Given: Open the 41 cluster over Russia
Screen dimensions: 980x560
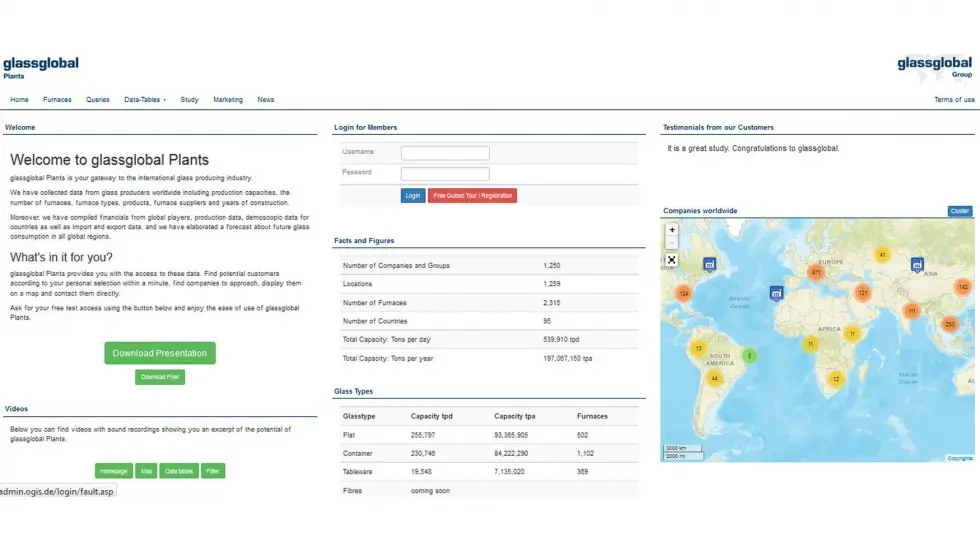Looking at the screenshot, I should [882, 255].
